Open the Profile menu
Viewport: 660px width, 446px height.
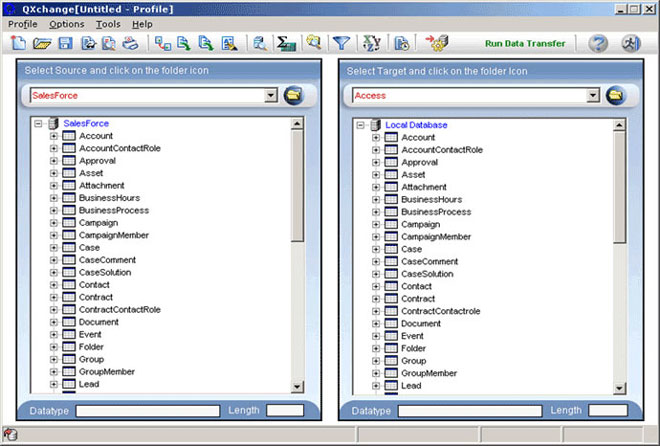23,24
